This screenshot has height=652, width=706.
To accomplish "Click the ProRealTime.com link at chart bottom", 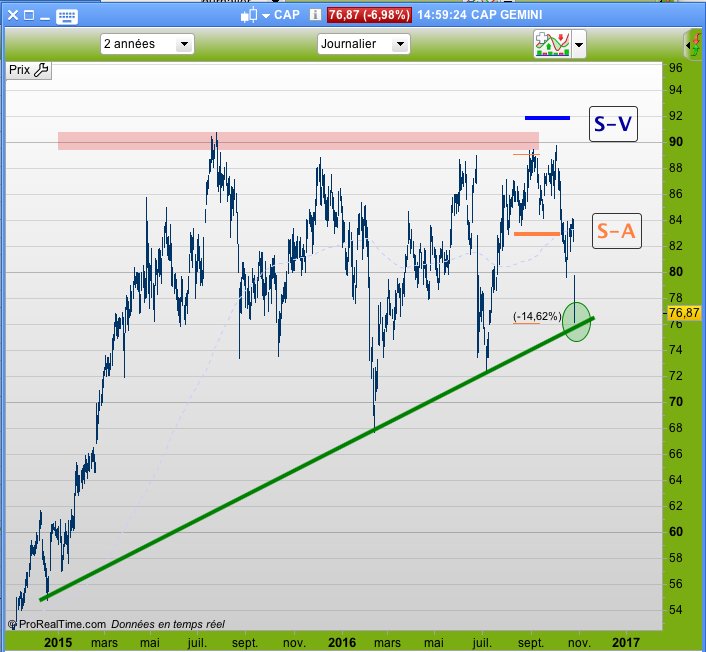I will (62, 624).
